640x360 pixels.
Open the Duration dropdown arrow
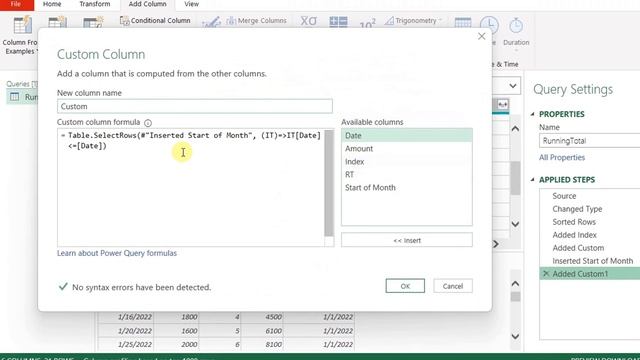click(x=516, y=50)
